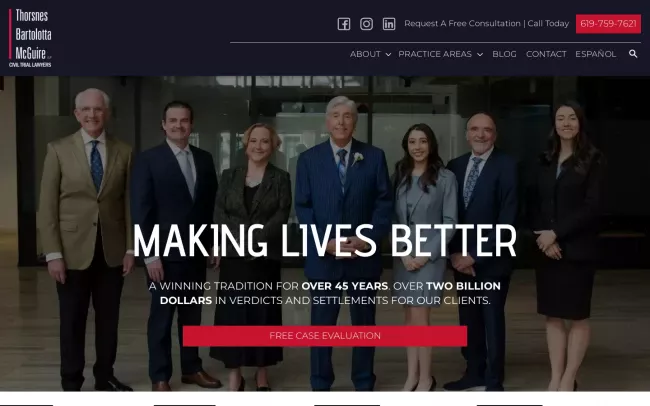This screenshot has width=650, height=406.
Task: Click Request A Free Consultation text
Action: [x=462, y=24]
